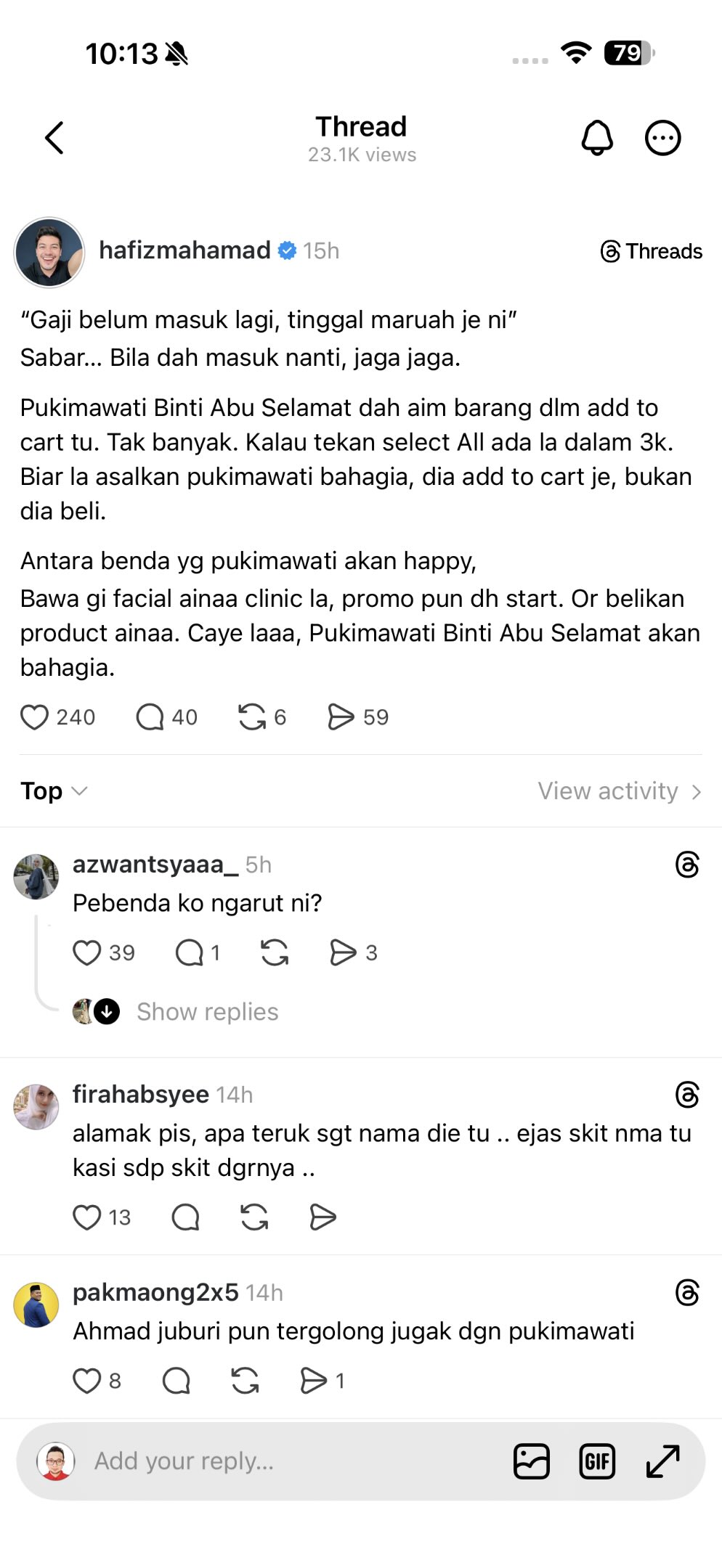
Task: Open hafizmahamad's profile picture
Action: coord(49,252)
